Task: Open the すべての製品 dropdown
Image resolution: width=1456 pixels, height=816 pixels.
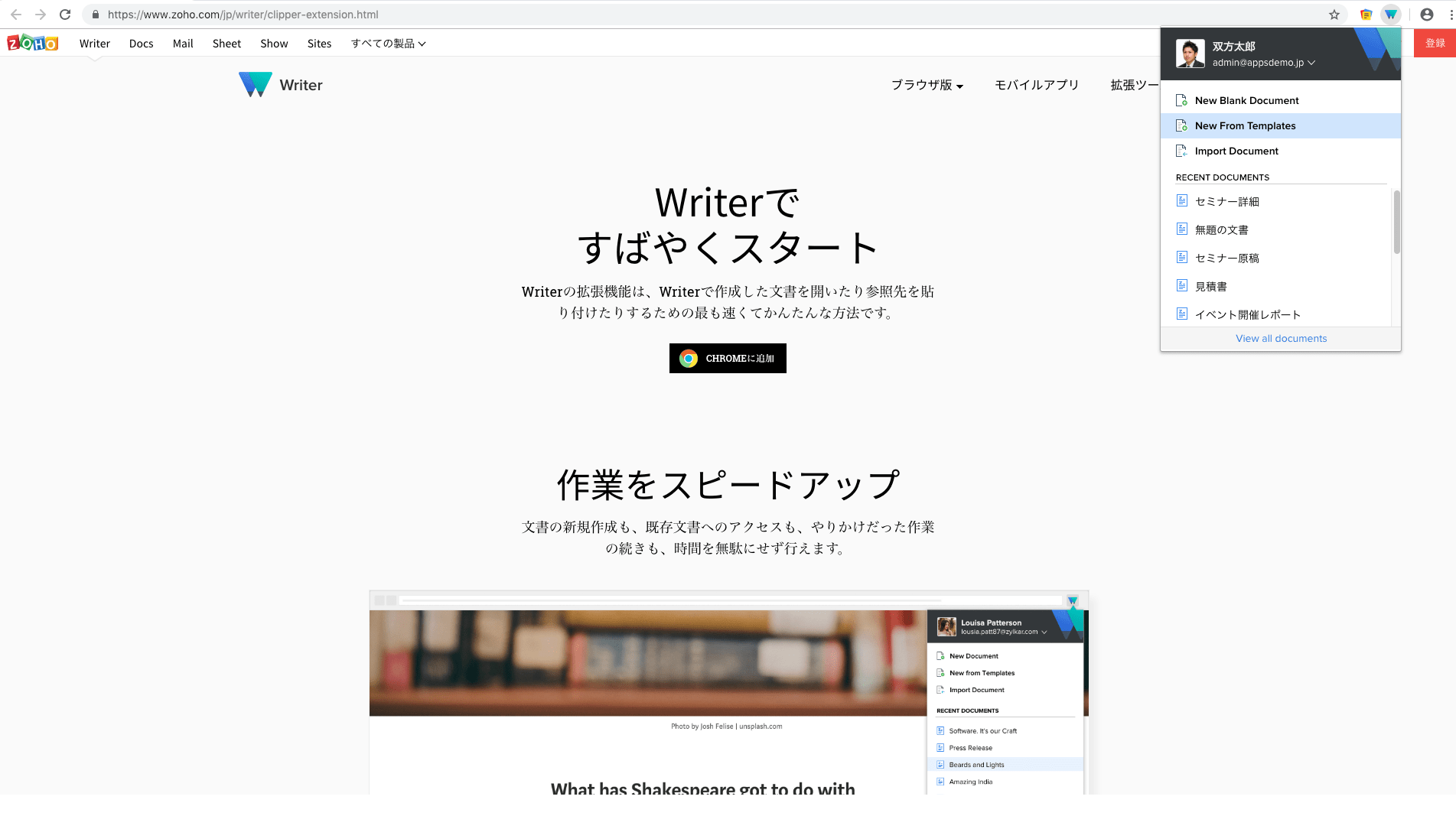Action: pos(388,44)
